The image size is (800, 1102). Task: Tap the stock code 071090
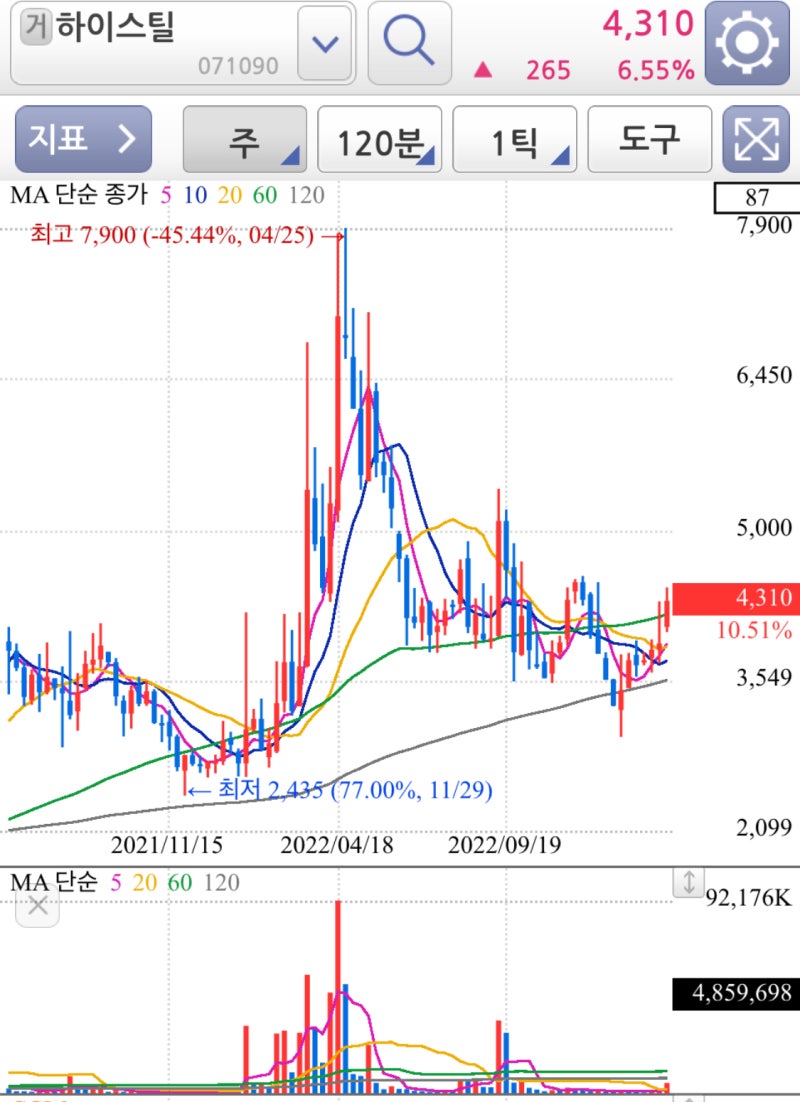238,66
